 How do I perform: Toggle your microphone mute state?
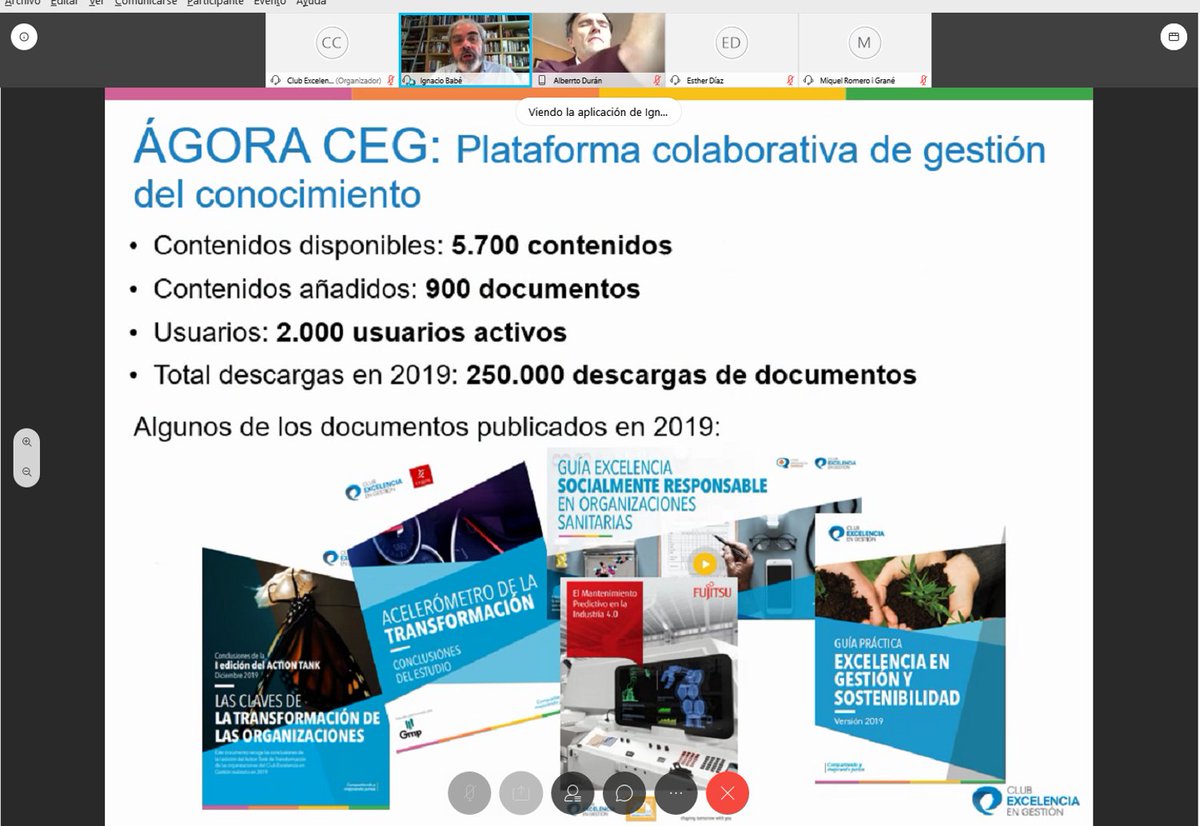point(469,793)
